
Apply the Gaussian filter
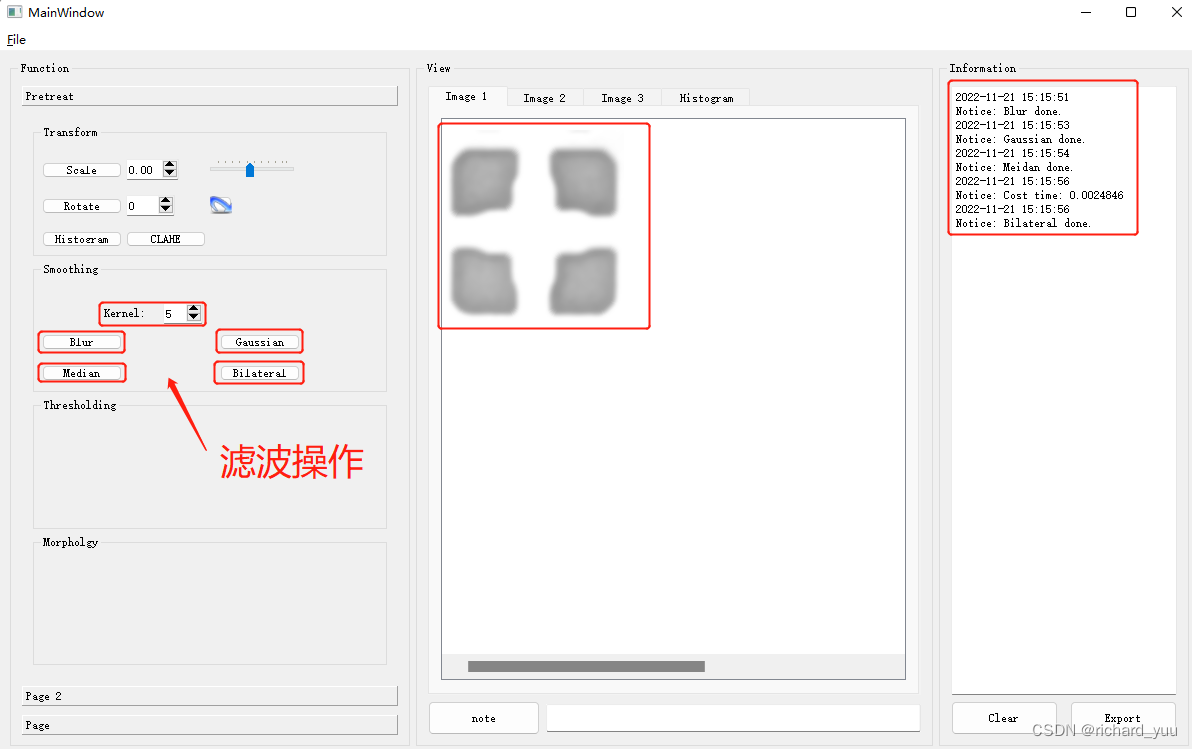tap(259, 342)
